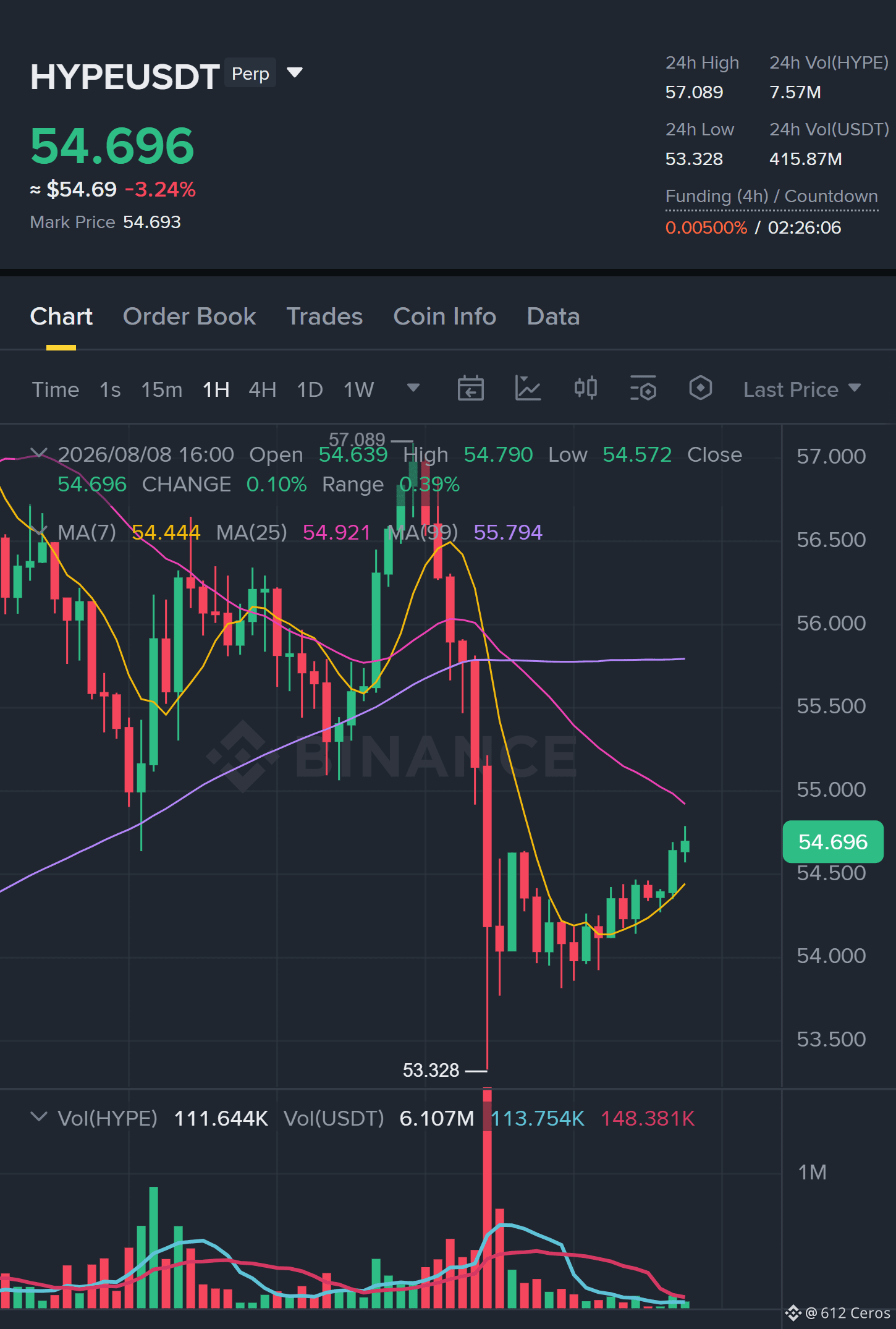Click the 57.089 high marker on chart

tap(357, 439)
